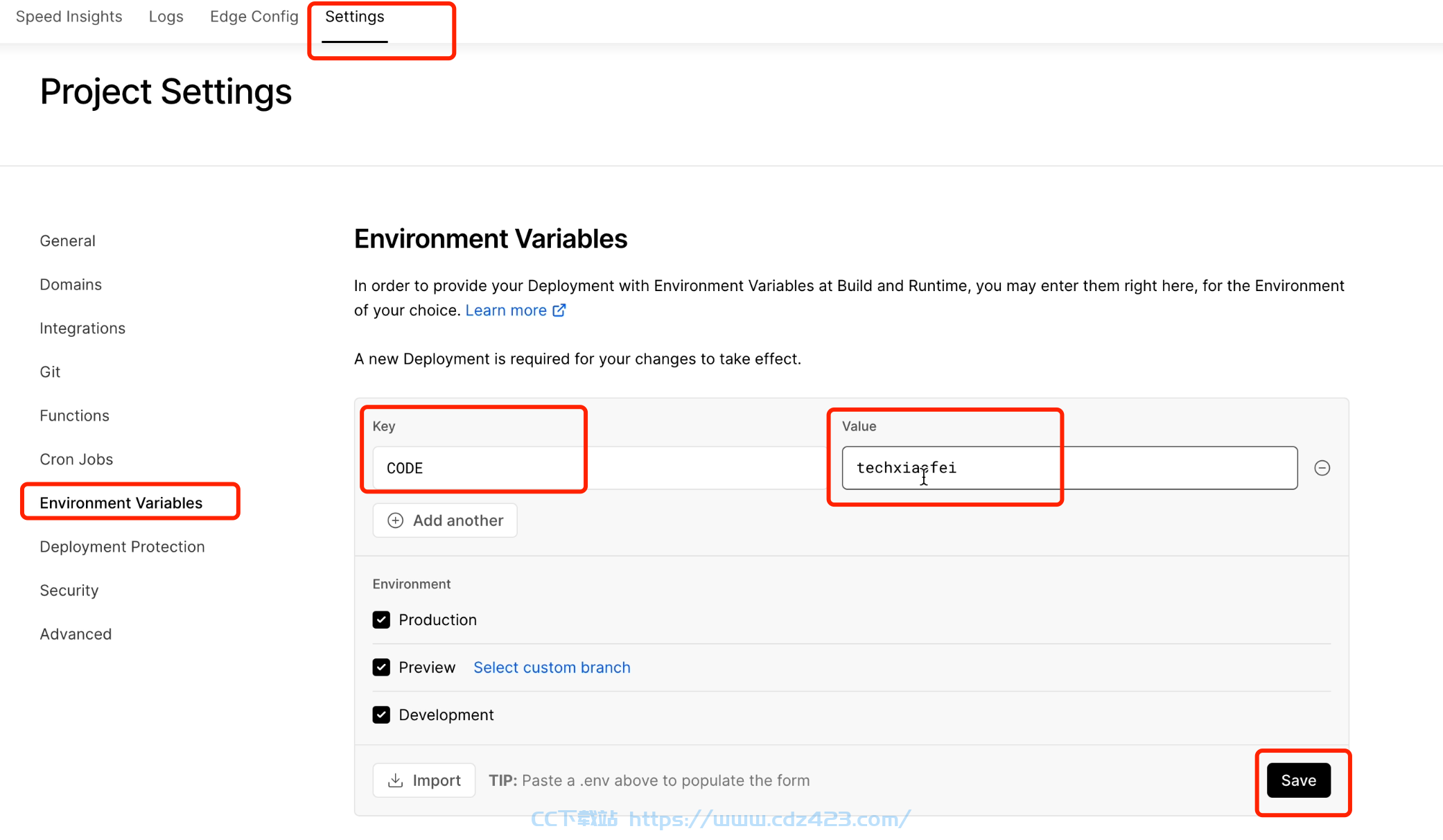The height and width of the screenshot is (840, 1443).
Task: Uncheck the Preview environment checkbox
Action: [x=381, y=667]
